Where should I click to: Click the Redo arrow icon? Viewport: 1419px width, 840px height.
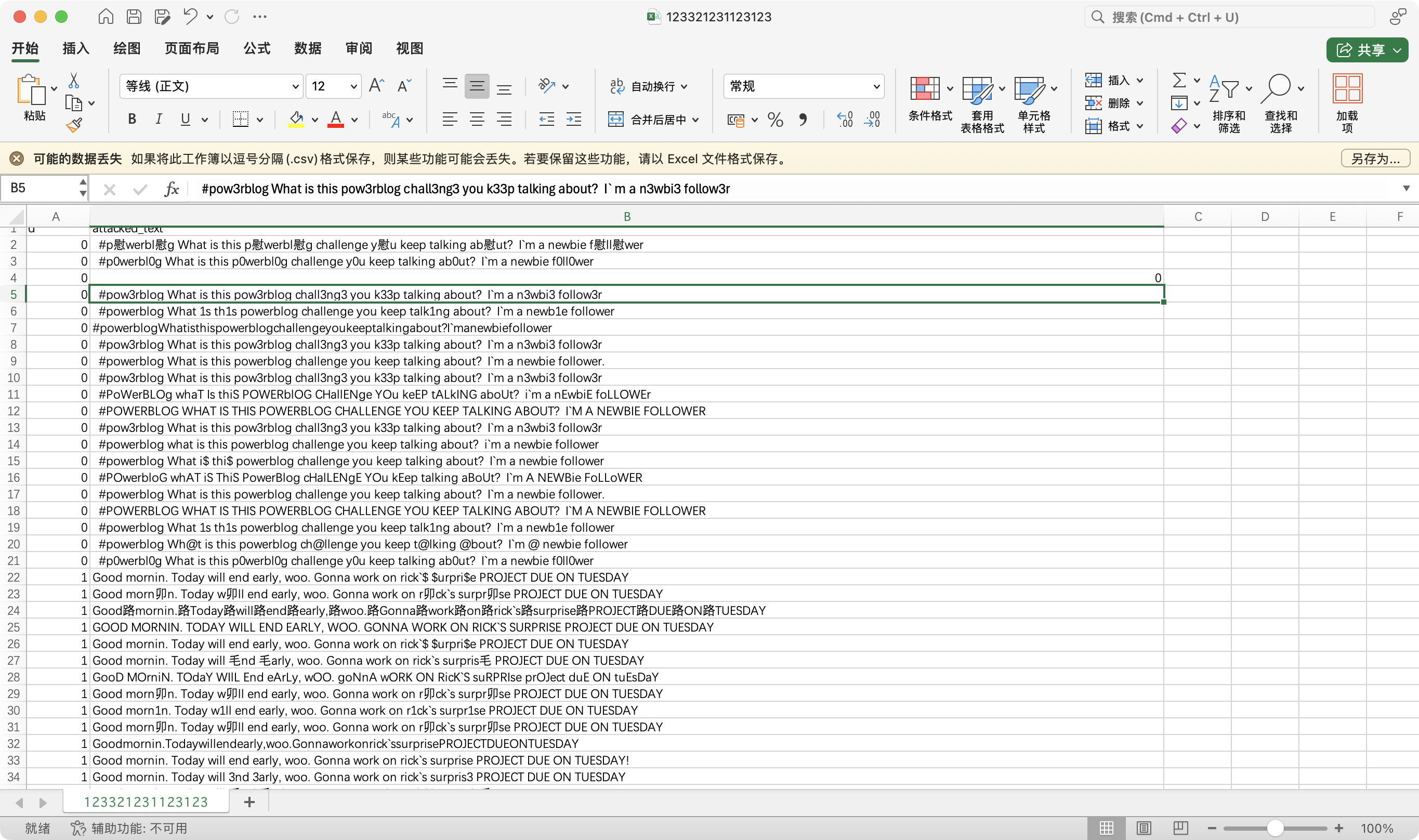click(231, 17)
